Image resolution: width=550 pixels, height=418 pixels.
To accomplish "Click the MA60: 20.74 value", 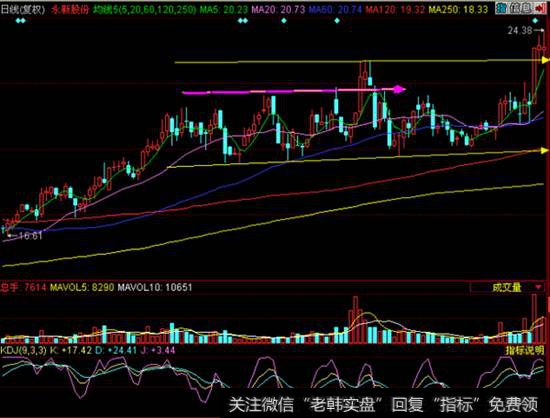I will (x=335, y=9).
